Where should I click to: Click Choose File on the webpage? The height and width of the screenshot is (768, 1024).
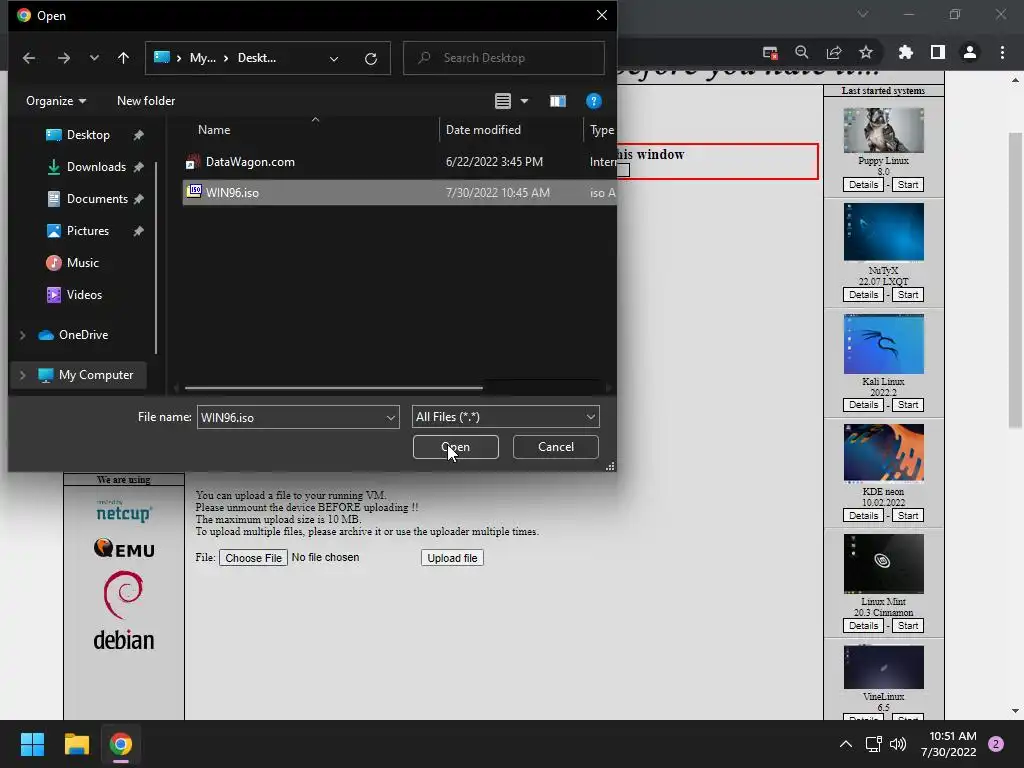click(x=253, y=558)
